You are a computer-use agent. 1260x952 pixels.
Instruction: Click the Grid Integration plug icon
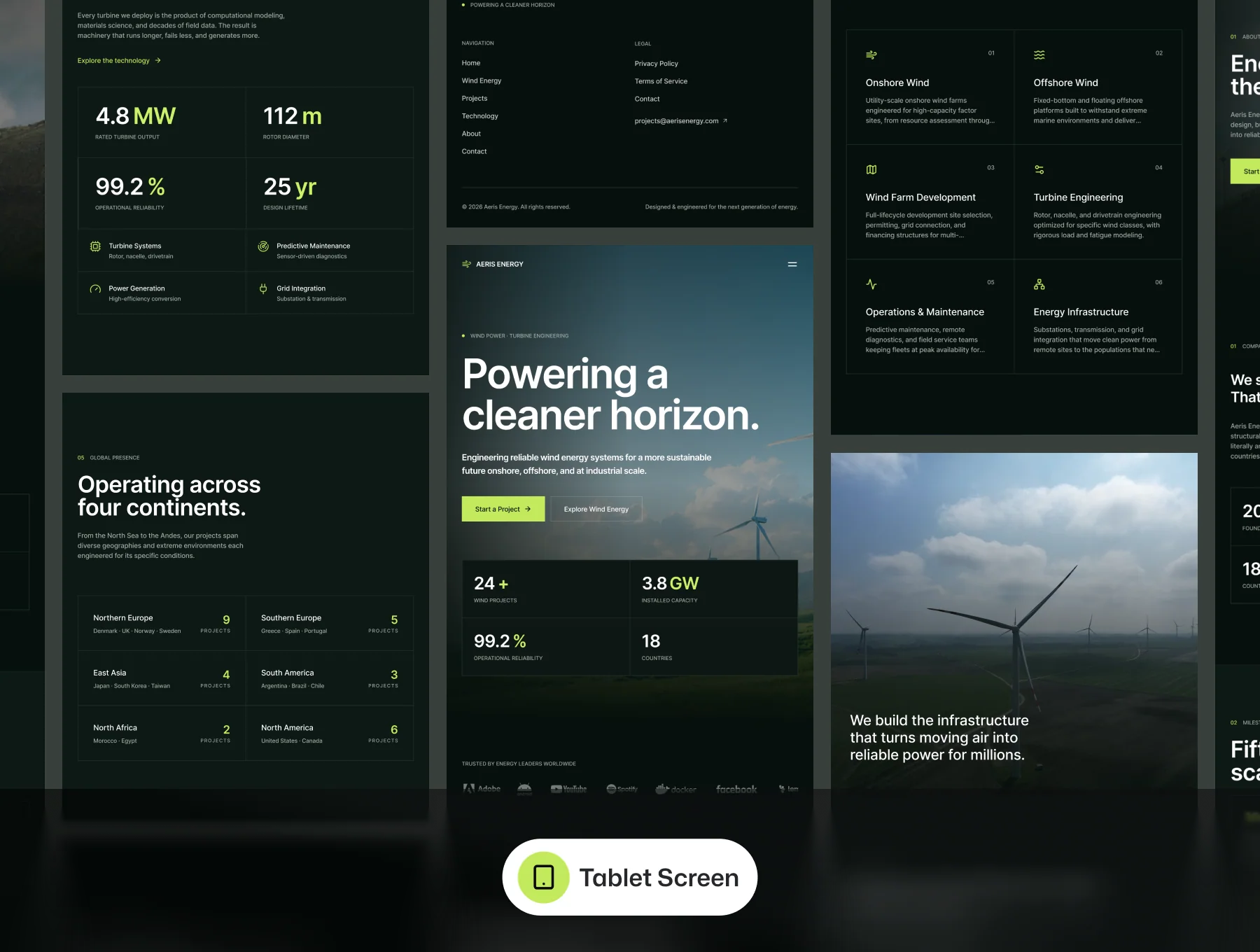[263, 288]
